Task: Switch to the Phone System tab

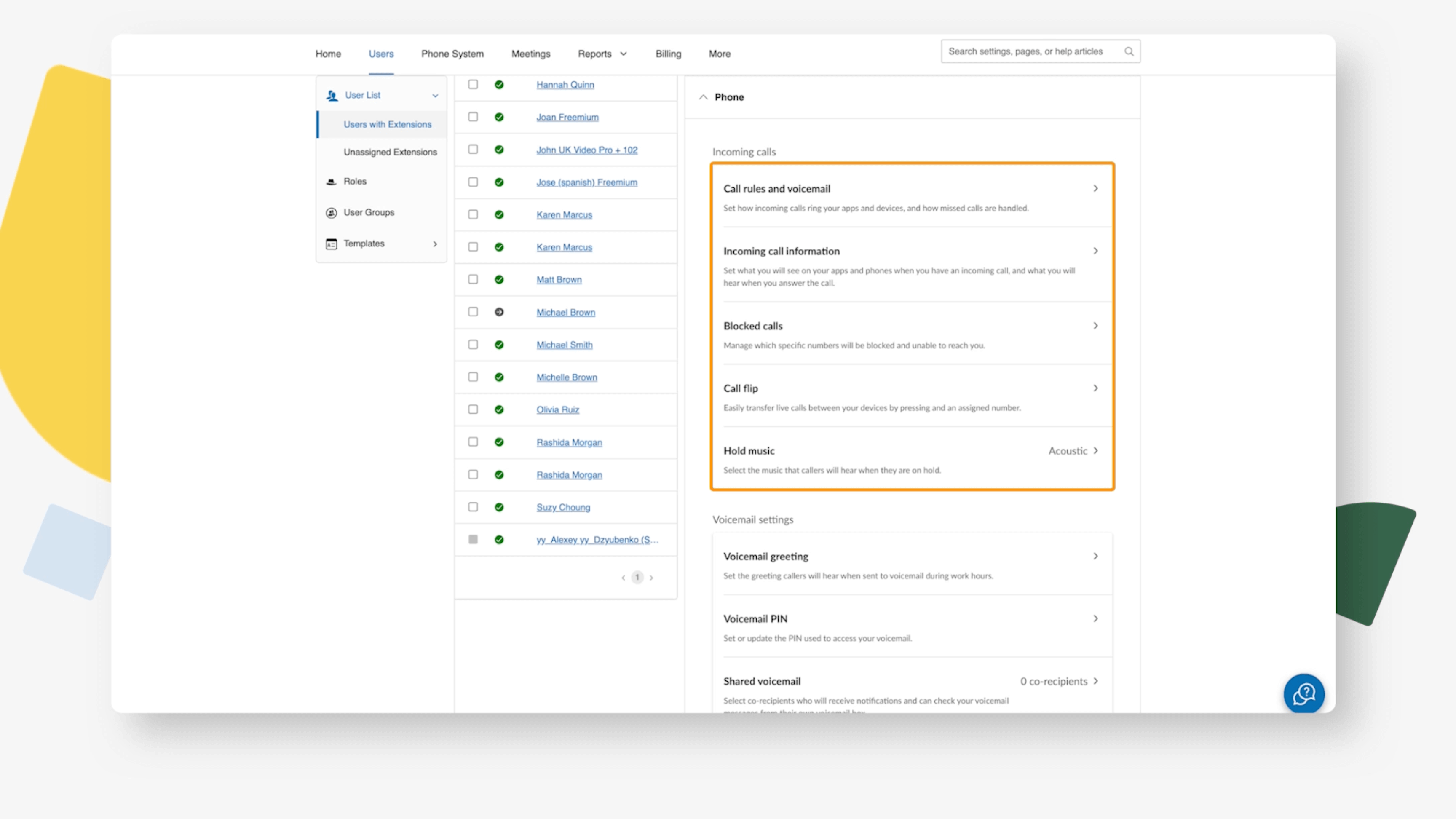Action: [x=452, y=54]
